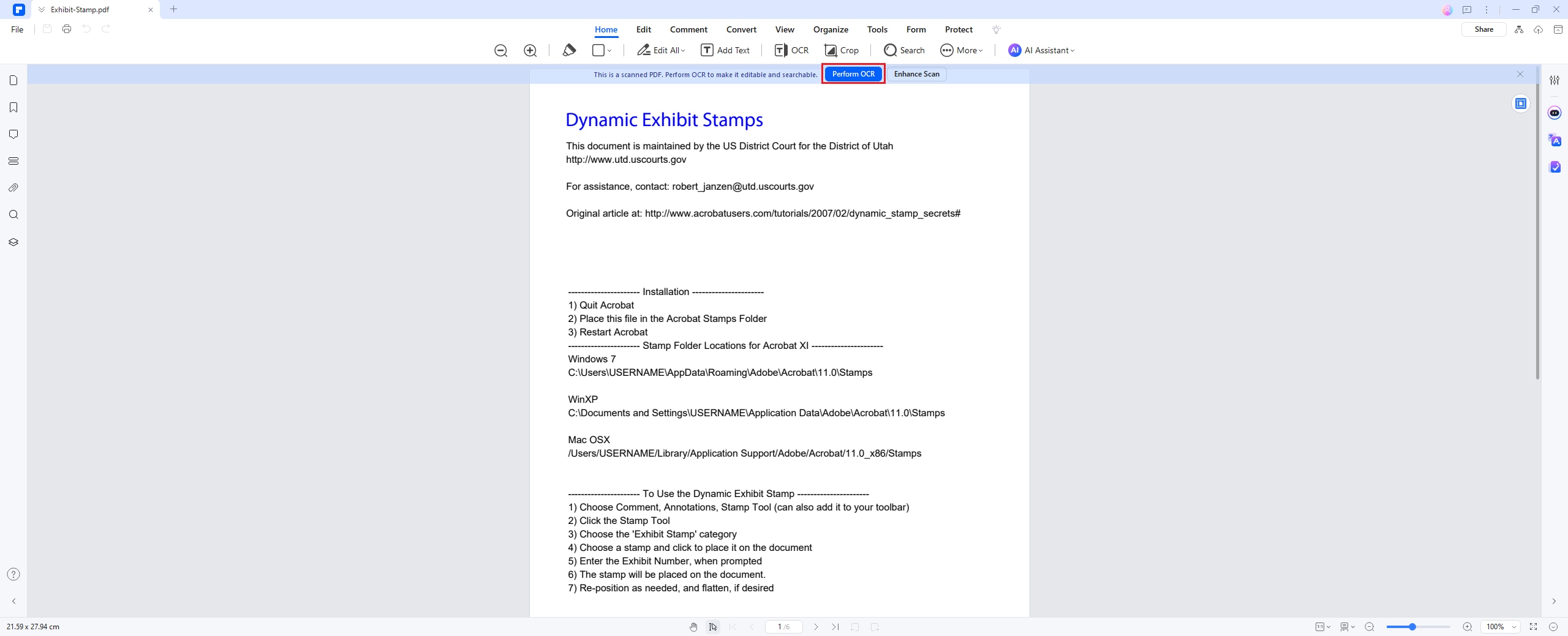This screenshot has height=636, width=1568.
Task: Click status bar zoom in icon
Action: 1467,627
